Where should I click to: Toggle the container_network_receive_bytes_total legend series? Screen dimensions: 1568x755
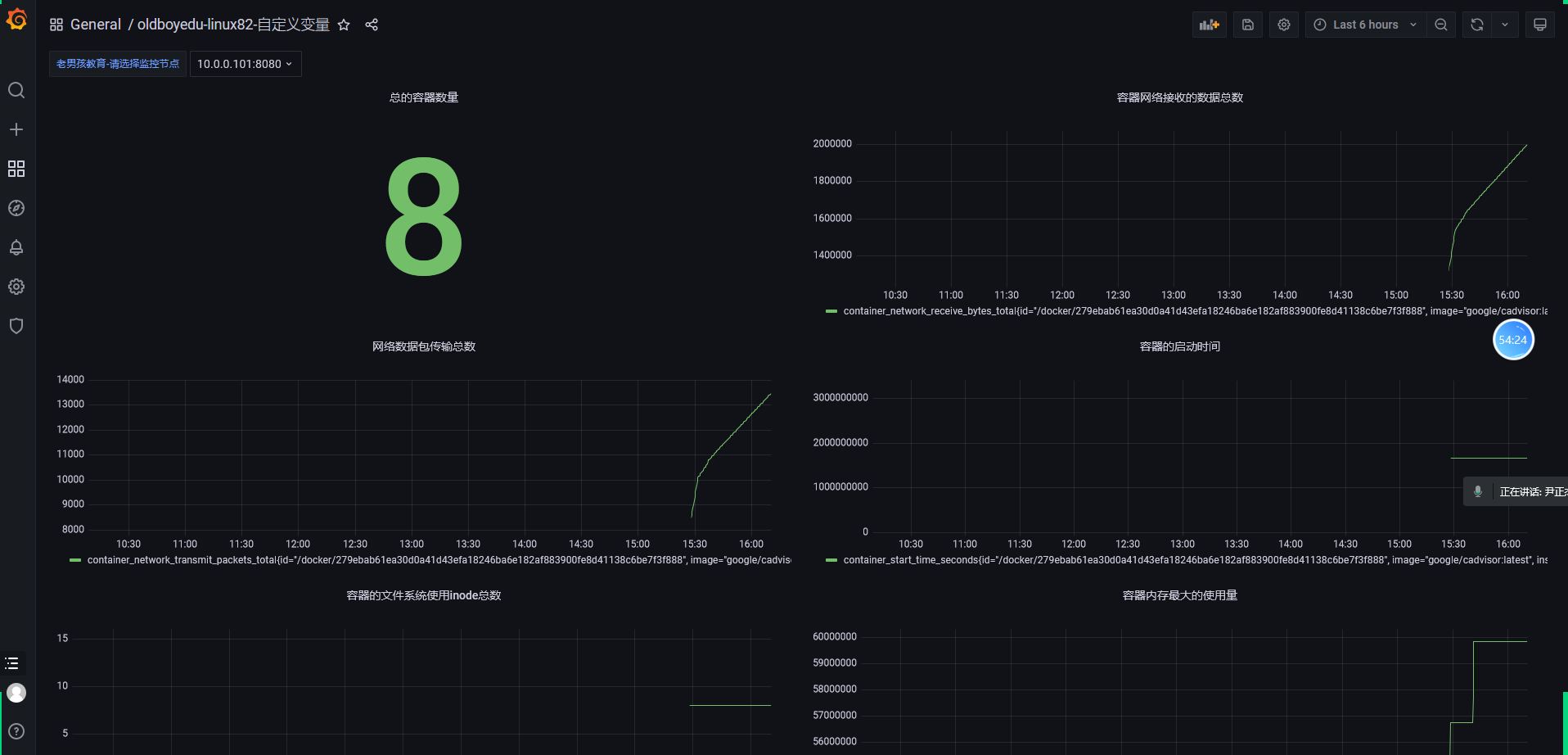point(1195,311)
